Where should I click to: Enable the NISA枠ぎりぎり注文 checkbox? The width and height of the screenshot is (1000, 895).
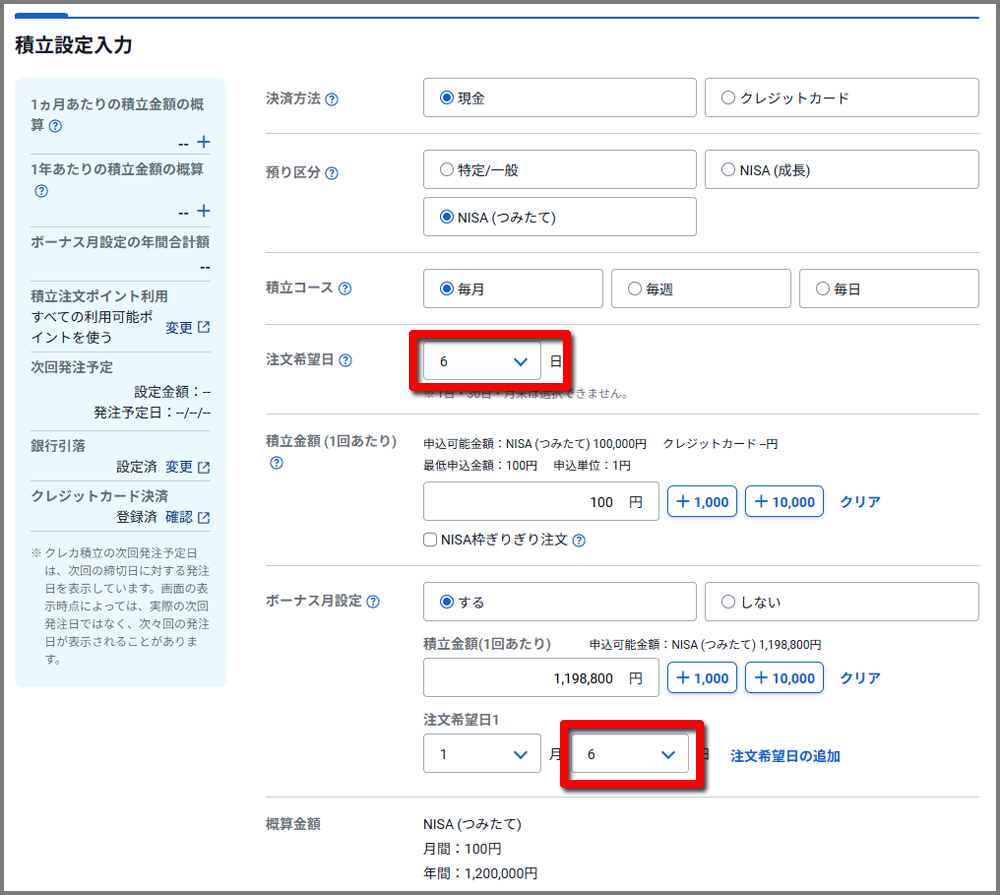(430, 540)
